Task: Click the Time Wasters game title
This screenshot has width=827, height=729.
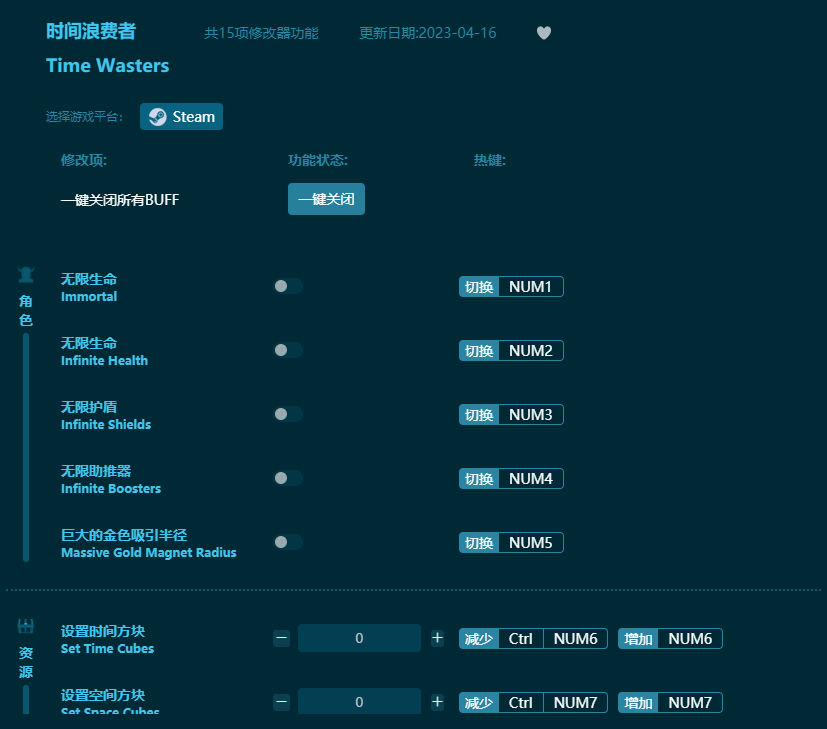Action: click(x=107, y=65)
